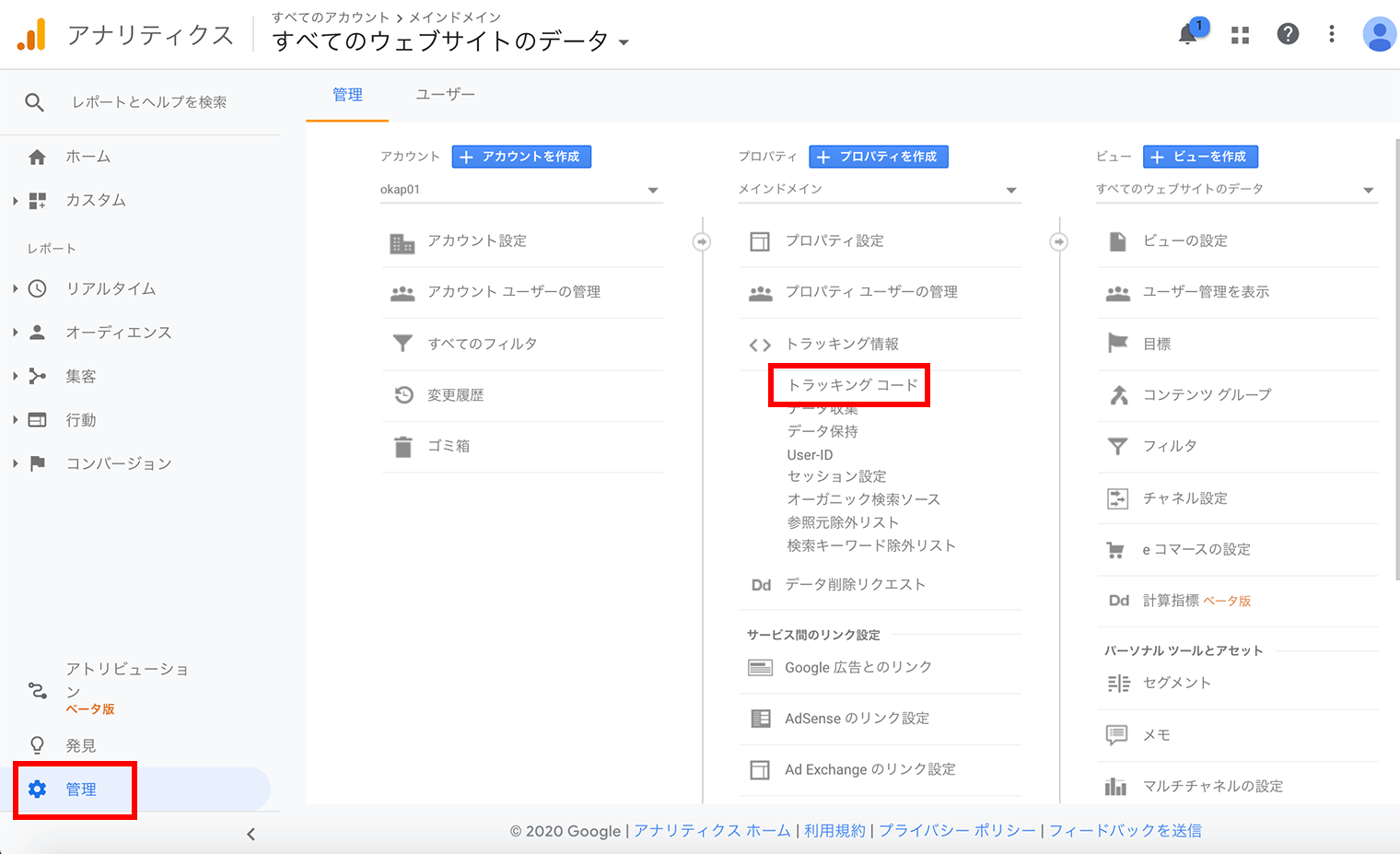Click the user account avatar

pyautogui.click(x=1379, y=34)
